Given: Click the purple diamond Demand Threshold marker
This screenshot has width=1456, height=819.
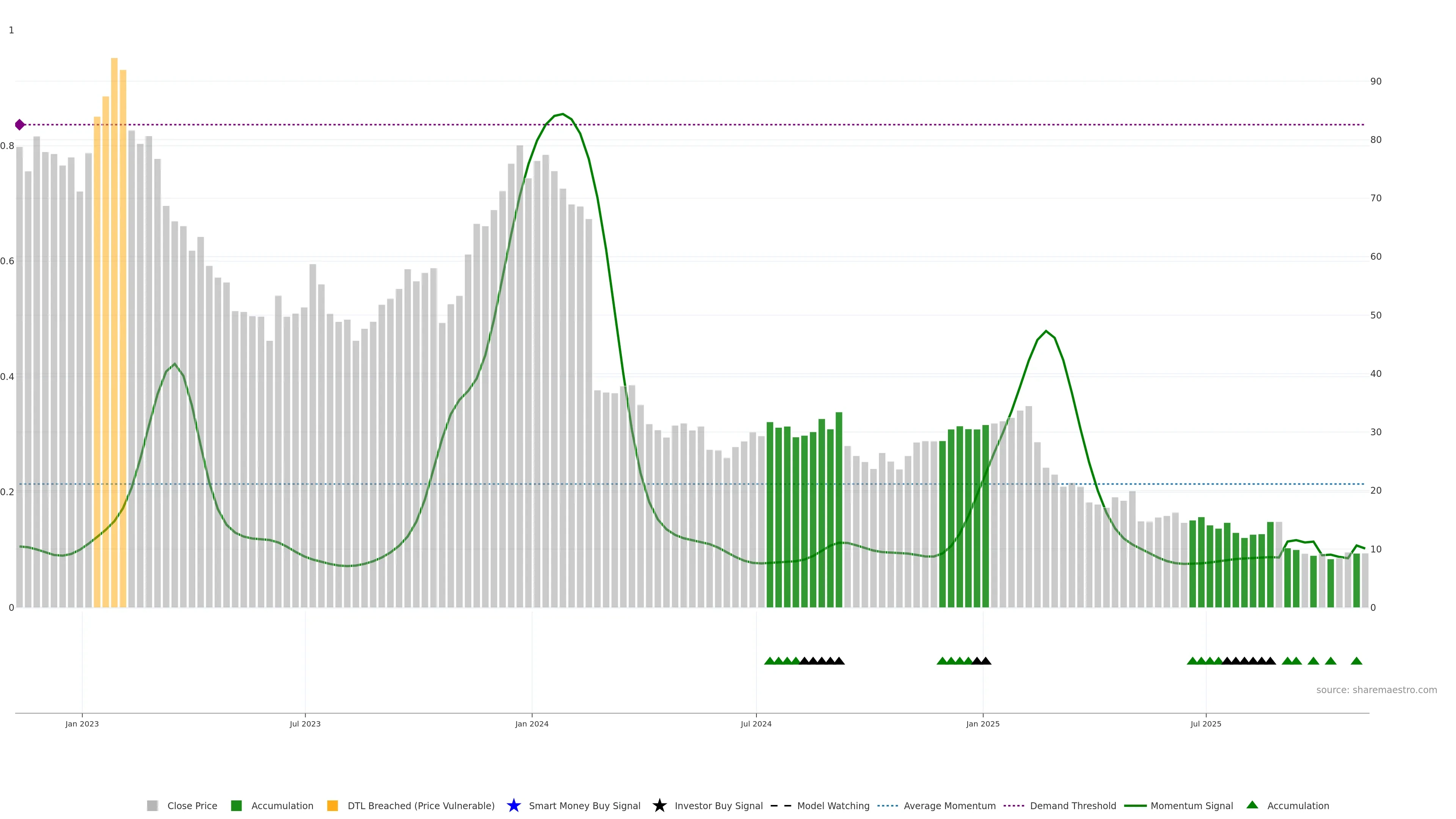Looking at the screenshot, I should coord(20,125).
